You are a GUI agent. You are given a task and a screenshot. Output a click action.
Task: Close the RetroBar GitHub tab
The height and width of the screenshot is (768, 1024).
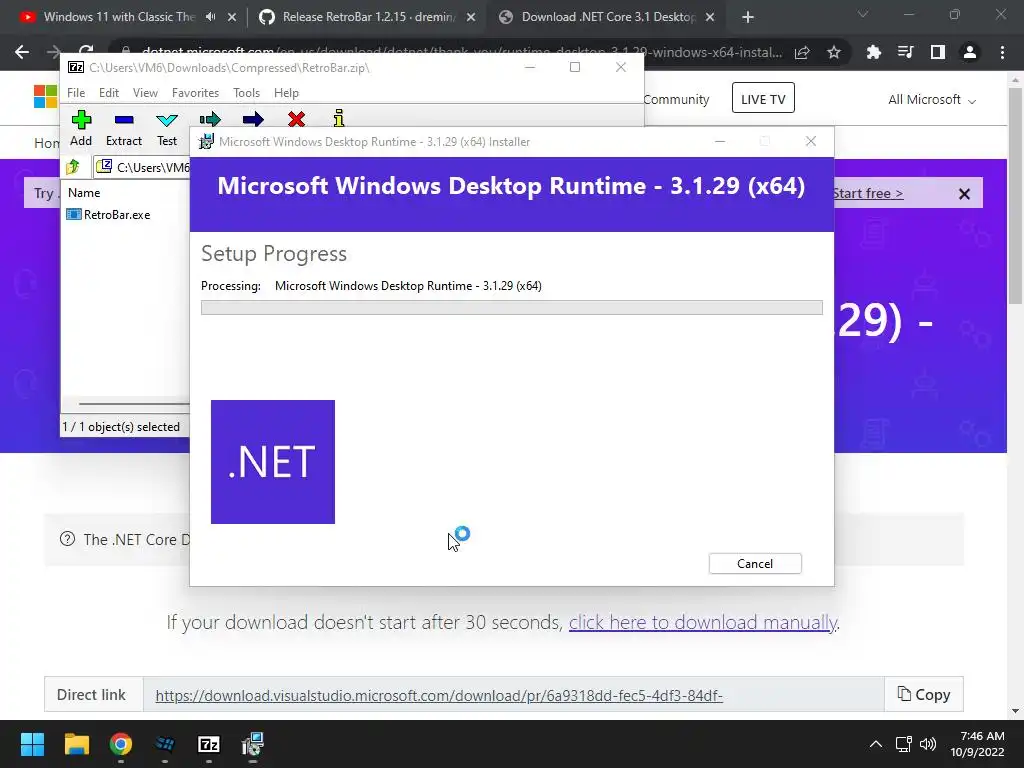471,18
